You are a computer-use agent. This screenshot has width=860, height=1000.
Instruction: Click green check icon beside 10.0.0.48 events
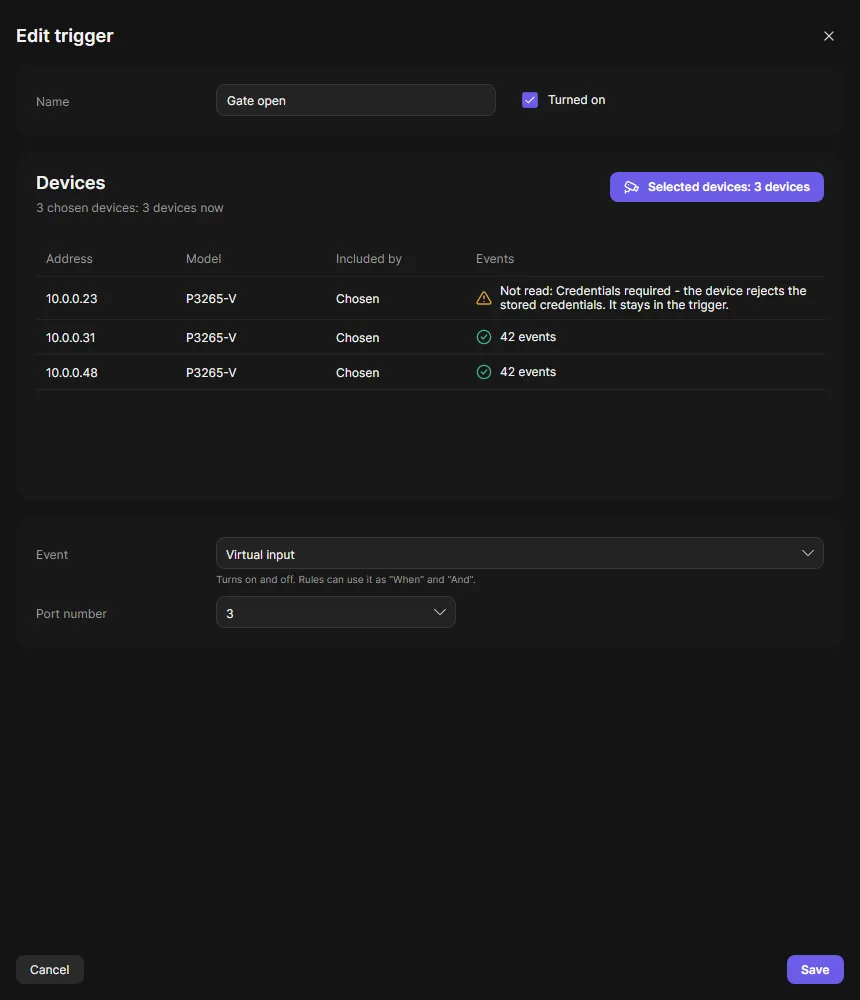click(484, 372)
